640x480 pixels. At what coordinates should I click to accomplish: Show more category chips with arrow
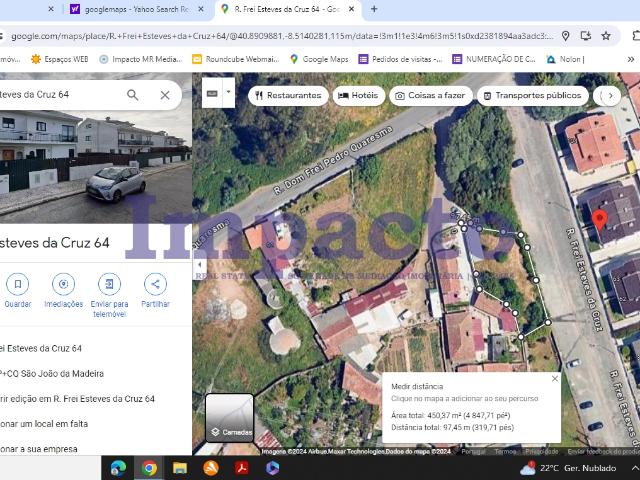611,96
